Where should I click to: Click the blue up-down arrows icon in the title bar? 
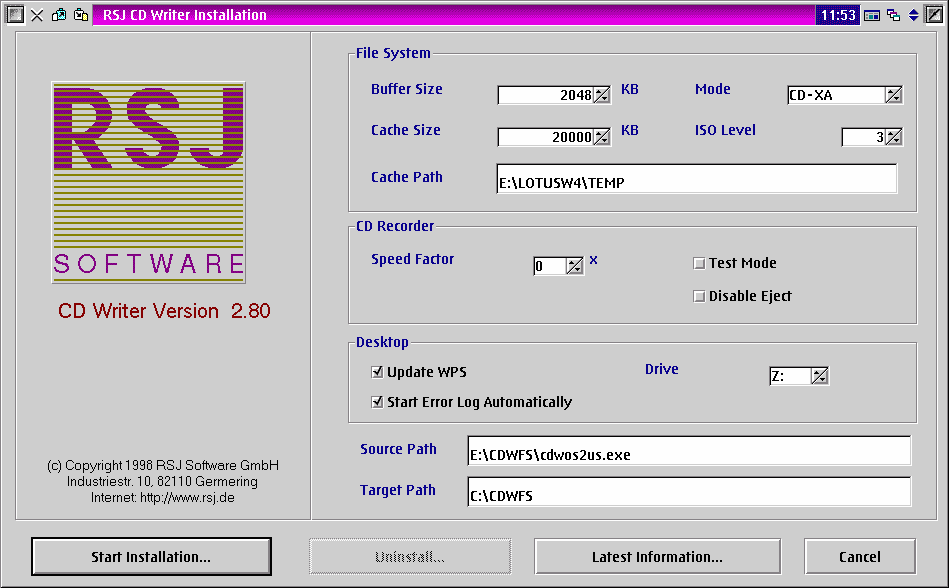pyautogui.click(x=914, y=15)
